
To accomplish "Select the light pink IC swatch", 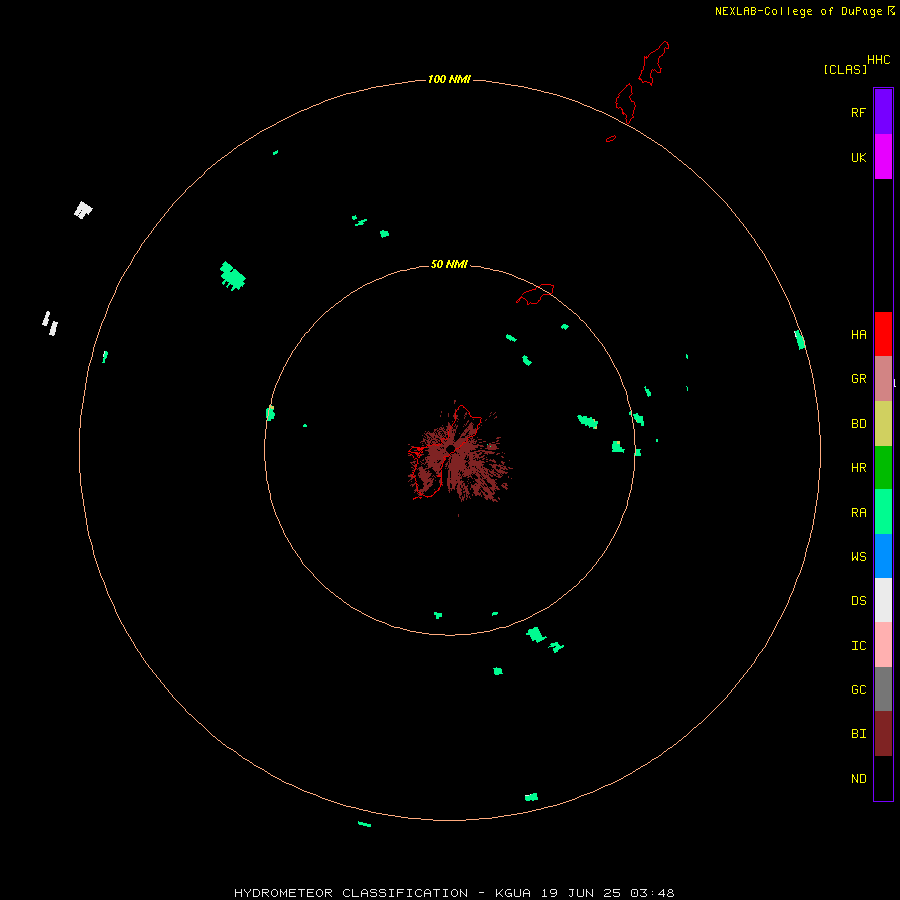I will (x=883, y=645).
